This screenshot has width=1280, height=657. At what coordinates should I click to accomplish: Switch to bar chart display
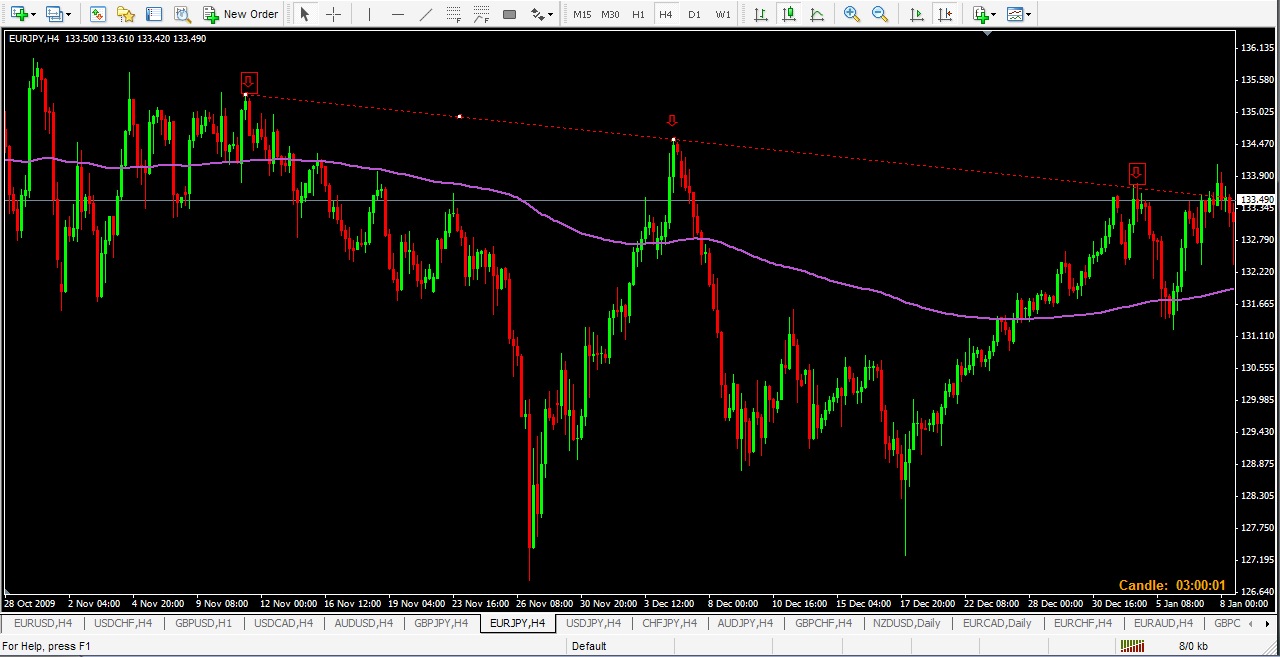click(x=761, y=14)
